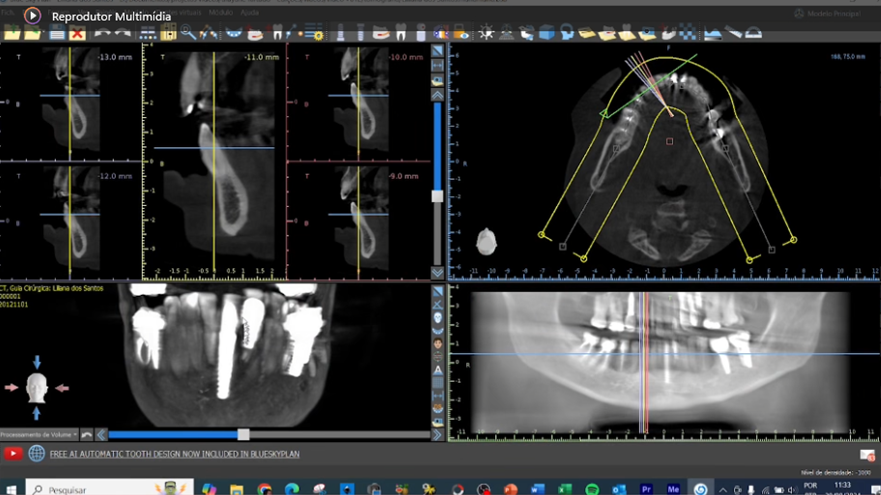Viewport: 881px width, 495px height.
Task: Click the Save project floppy disk icon
Action: pyautogui.click(x=57, y=33)
